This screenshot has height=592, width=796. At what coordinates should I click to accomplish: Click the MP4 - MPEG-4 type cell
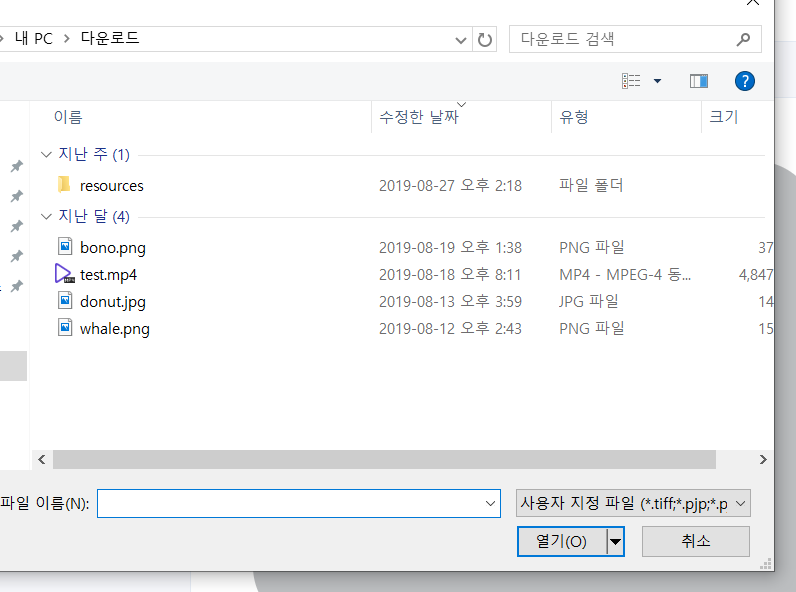pos(625,274)
